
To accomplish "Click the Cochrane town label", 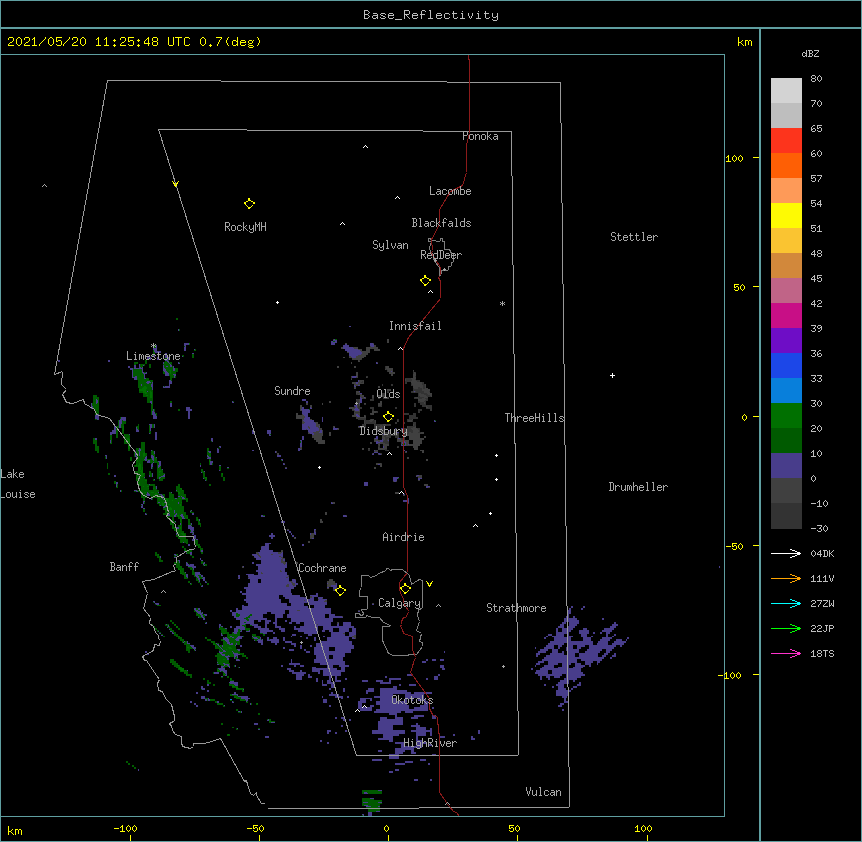I will pos(322,568).
